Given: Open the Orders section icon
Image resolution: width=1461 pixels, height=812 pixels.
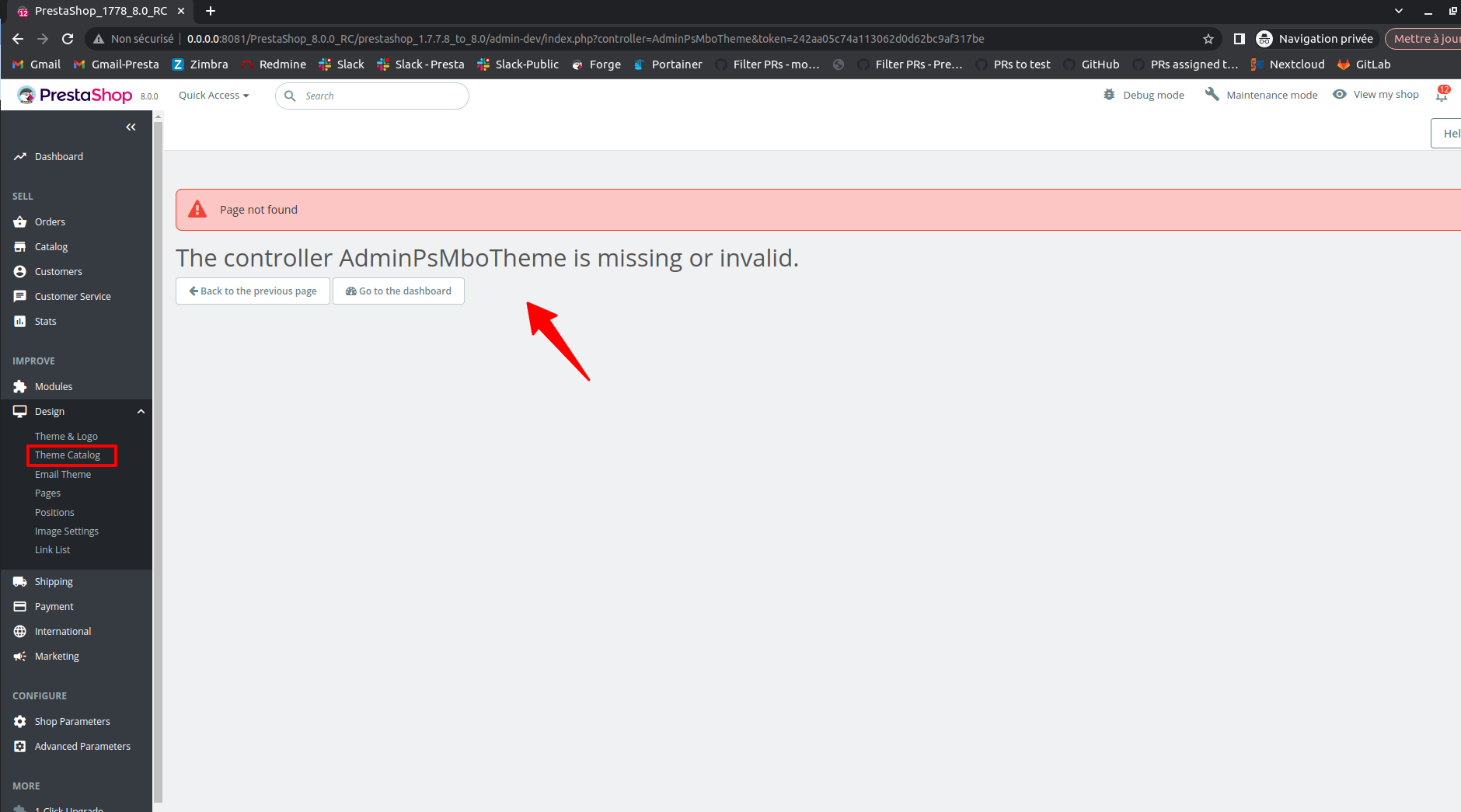Looking at the screenshot, I should click(x=19, y=221).
